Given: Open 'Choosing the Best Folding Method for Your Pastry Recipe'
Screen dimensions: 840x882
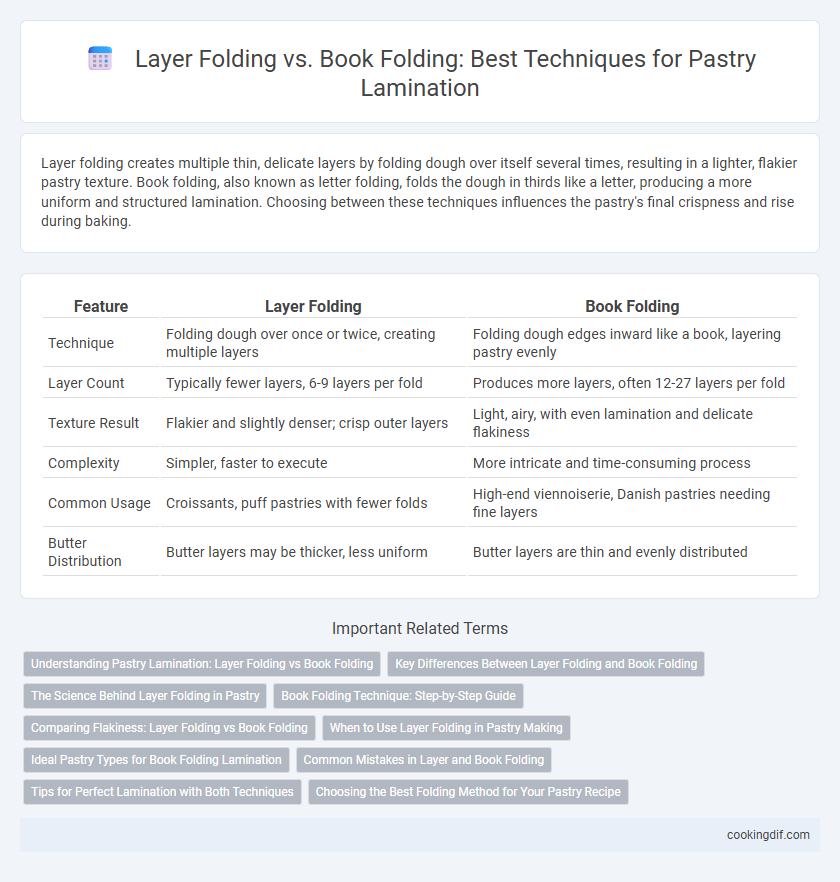Looking at the screenshot, I should click(468, 792).
